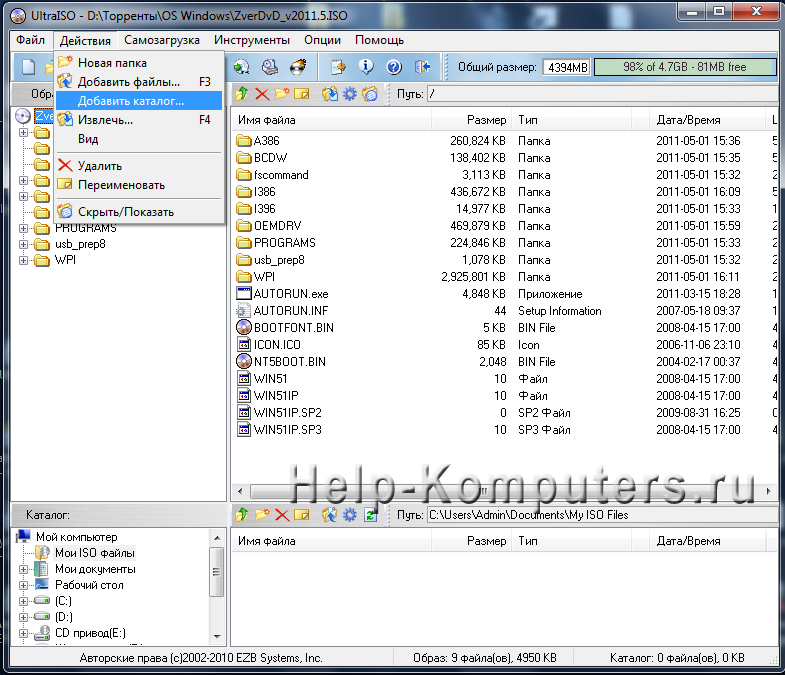Image resolution: width=785 pixels, height=675 pixels.
Task: Click the burn CD/DVD image icon
Action: point(298,67)
